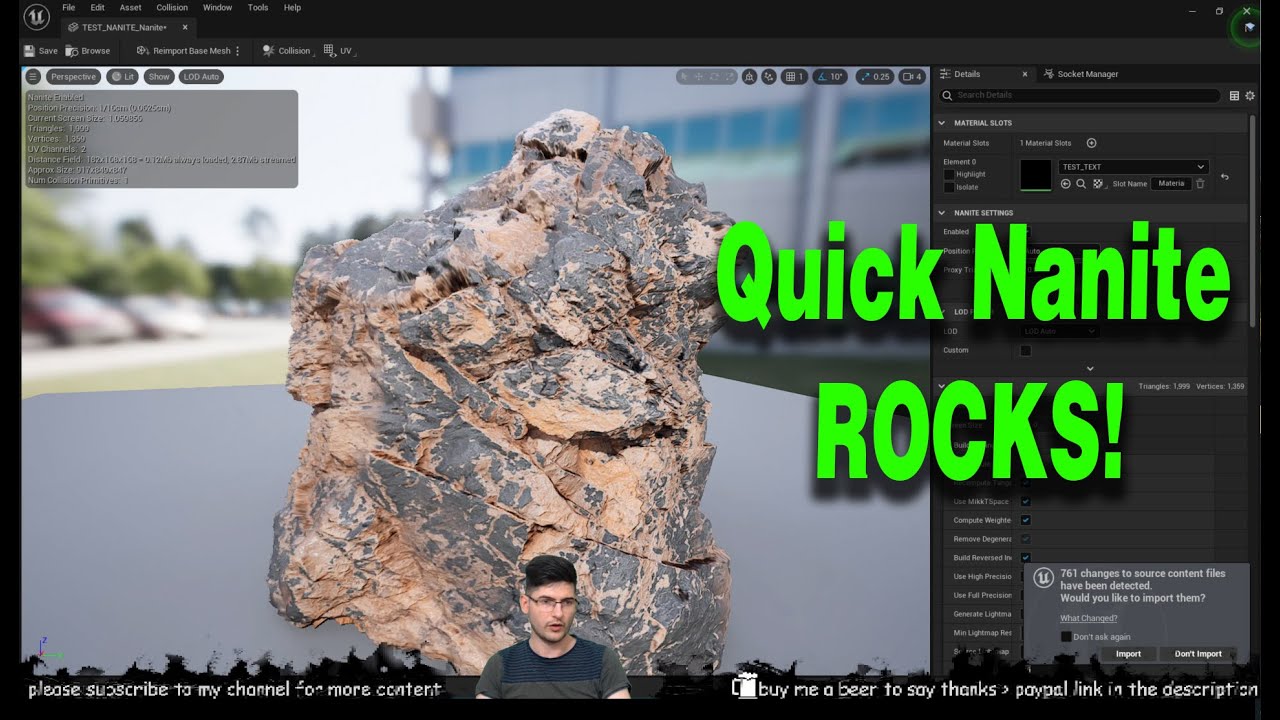Open Details panel settings gear
Viewport: 1280px width, 720px height.
[x=1249, y=95]
